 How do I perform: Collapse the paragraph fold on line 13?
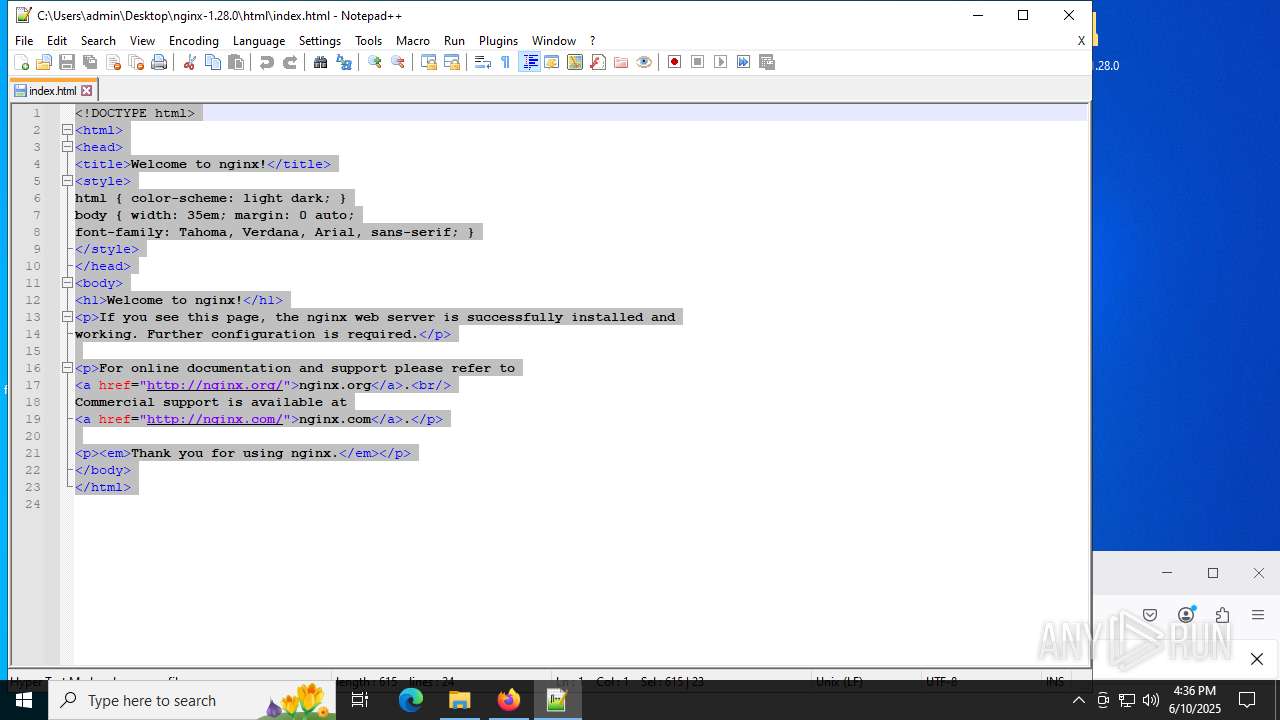(x=67, y=317)
